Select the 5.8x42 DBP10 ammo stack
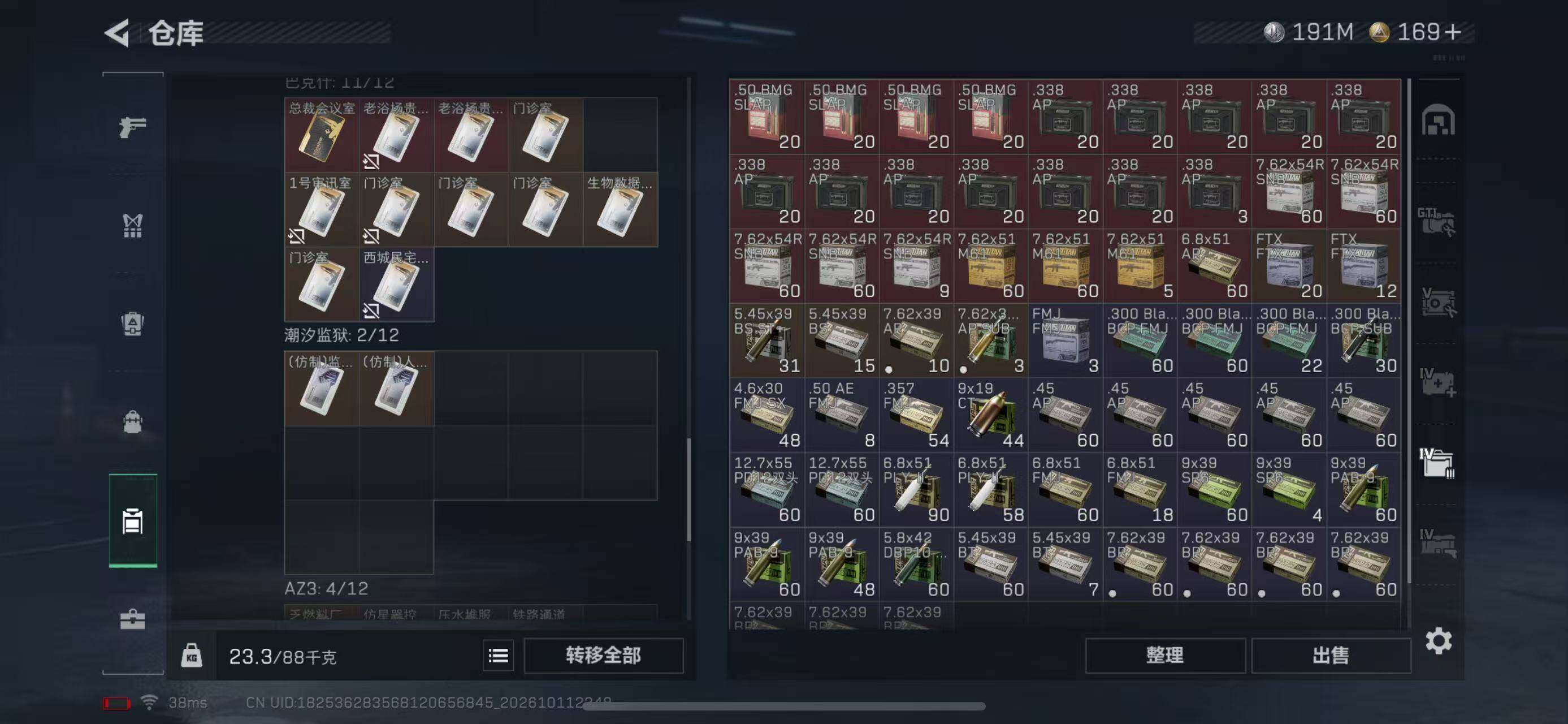 (x=916, y=564)
